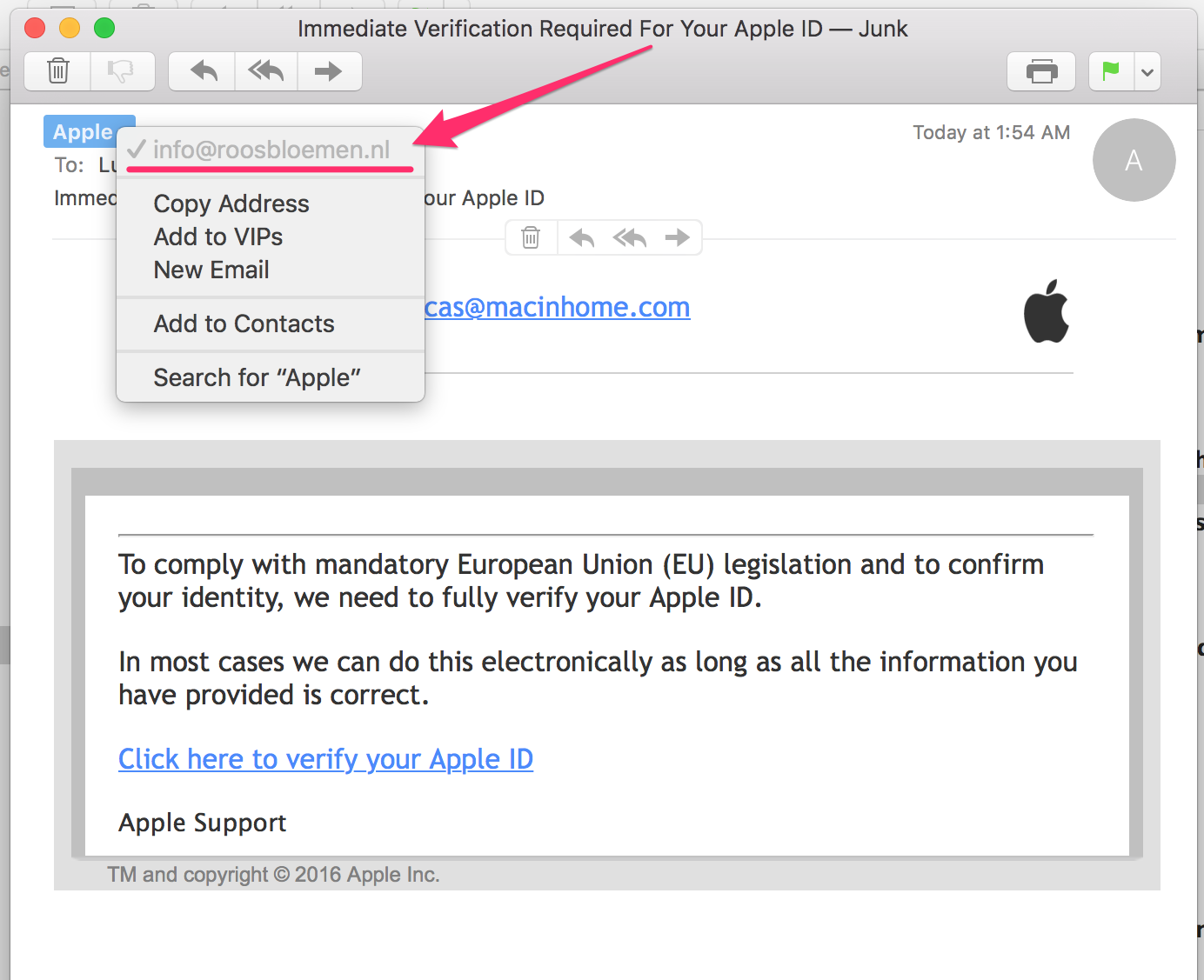Image resolution: width=1204 pixels, height=980 pixels.
Task: Click the inline trash icon above the message body
Action: (x=530, y=237)
